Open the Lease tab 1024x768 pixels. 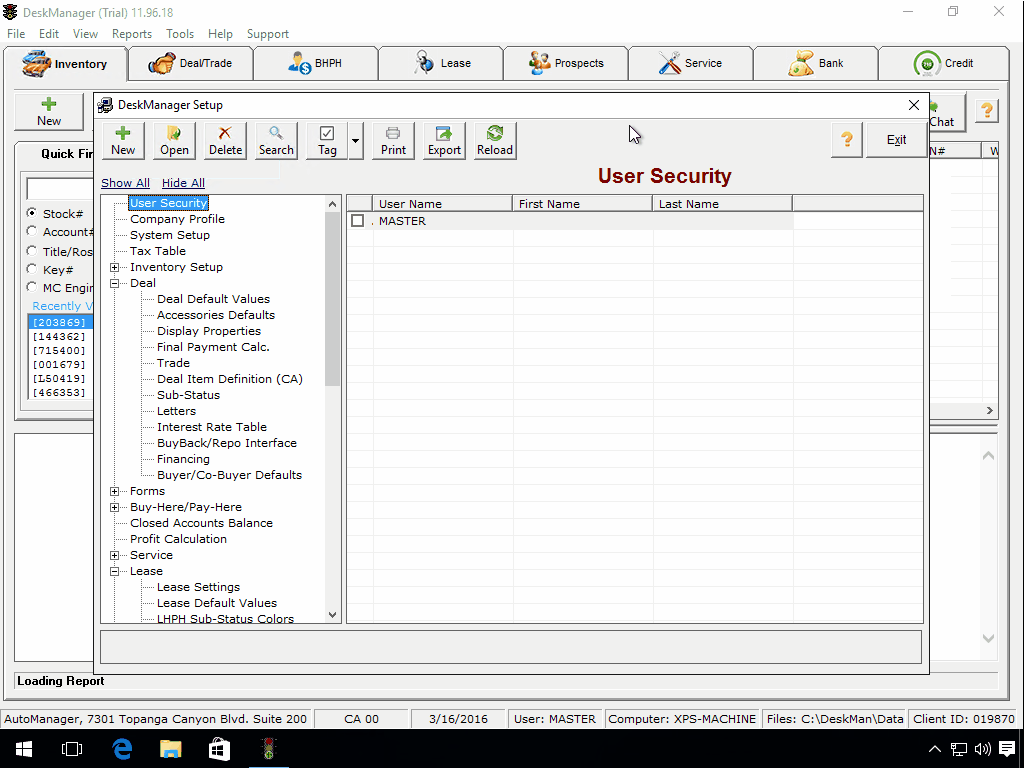441,63
